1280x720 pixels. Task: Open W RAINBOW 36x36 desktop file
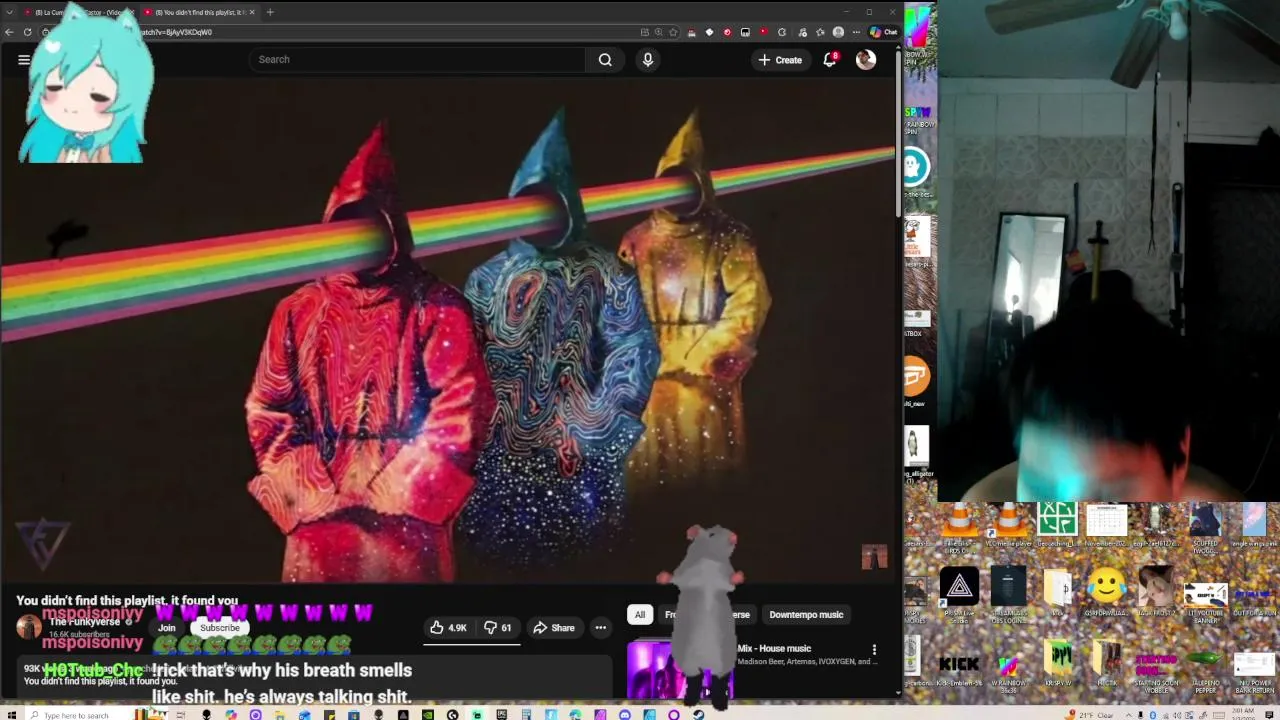pyautogui.click(x=1008, y=669)
